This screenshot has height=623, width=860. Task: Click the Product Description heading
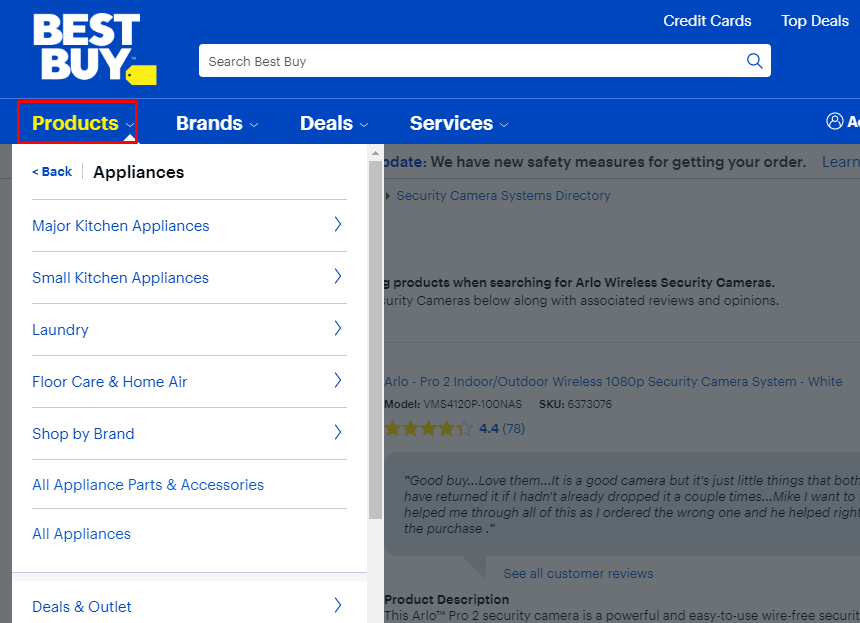(x=446, y=599)
